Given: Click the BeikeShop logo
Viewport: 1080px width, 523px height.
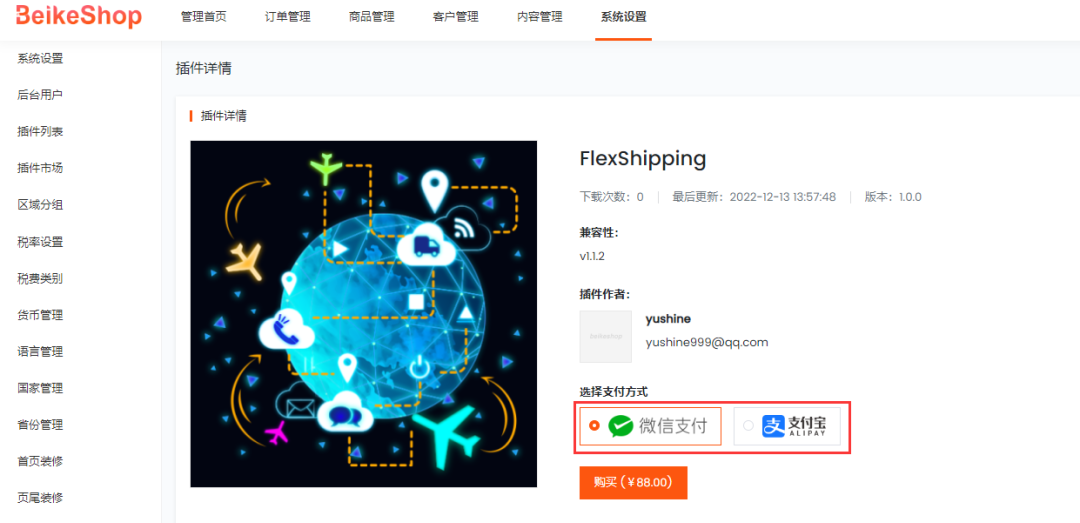Looking at the screenshot, I should 78,17.
